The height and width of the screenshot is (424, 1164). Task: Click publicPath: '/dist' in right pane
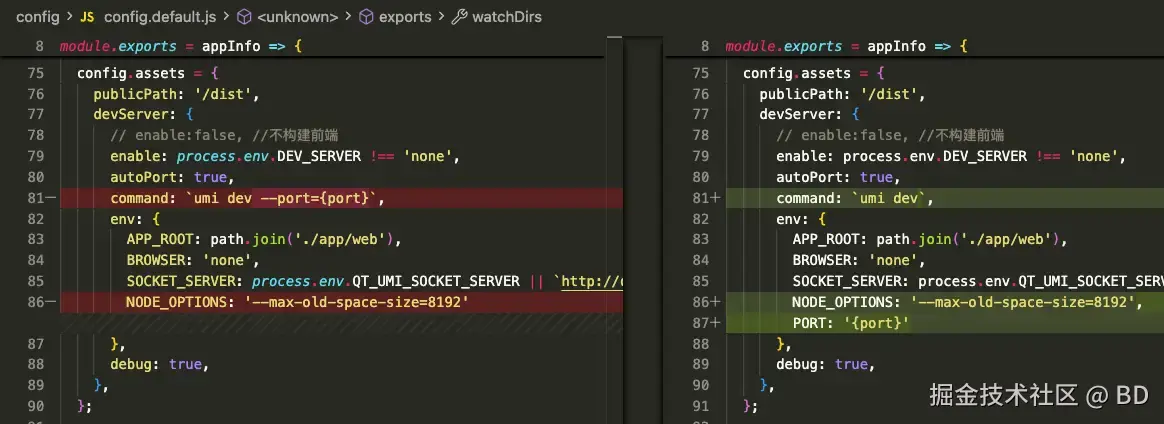tap(843, 94)
